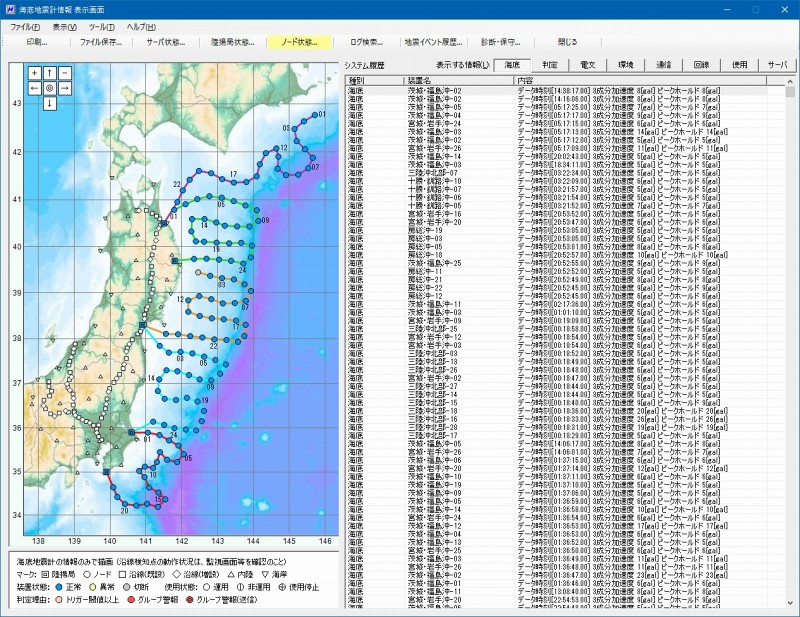Click the history list scrollbar down arrow
This screenshot has width=800, height=617.
790,602
